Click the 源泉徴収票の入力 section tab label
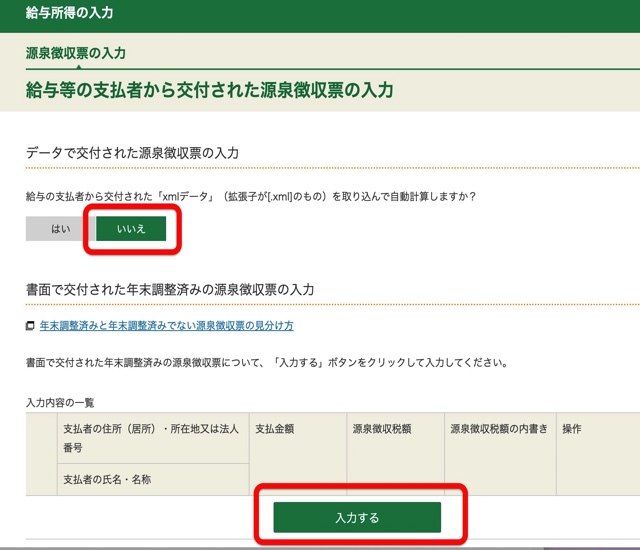The height and width of the screenshot is (550, 640). 75,53
